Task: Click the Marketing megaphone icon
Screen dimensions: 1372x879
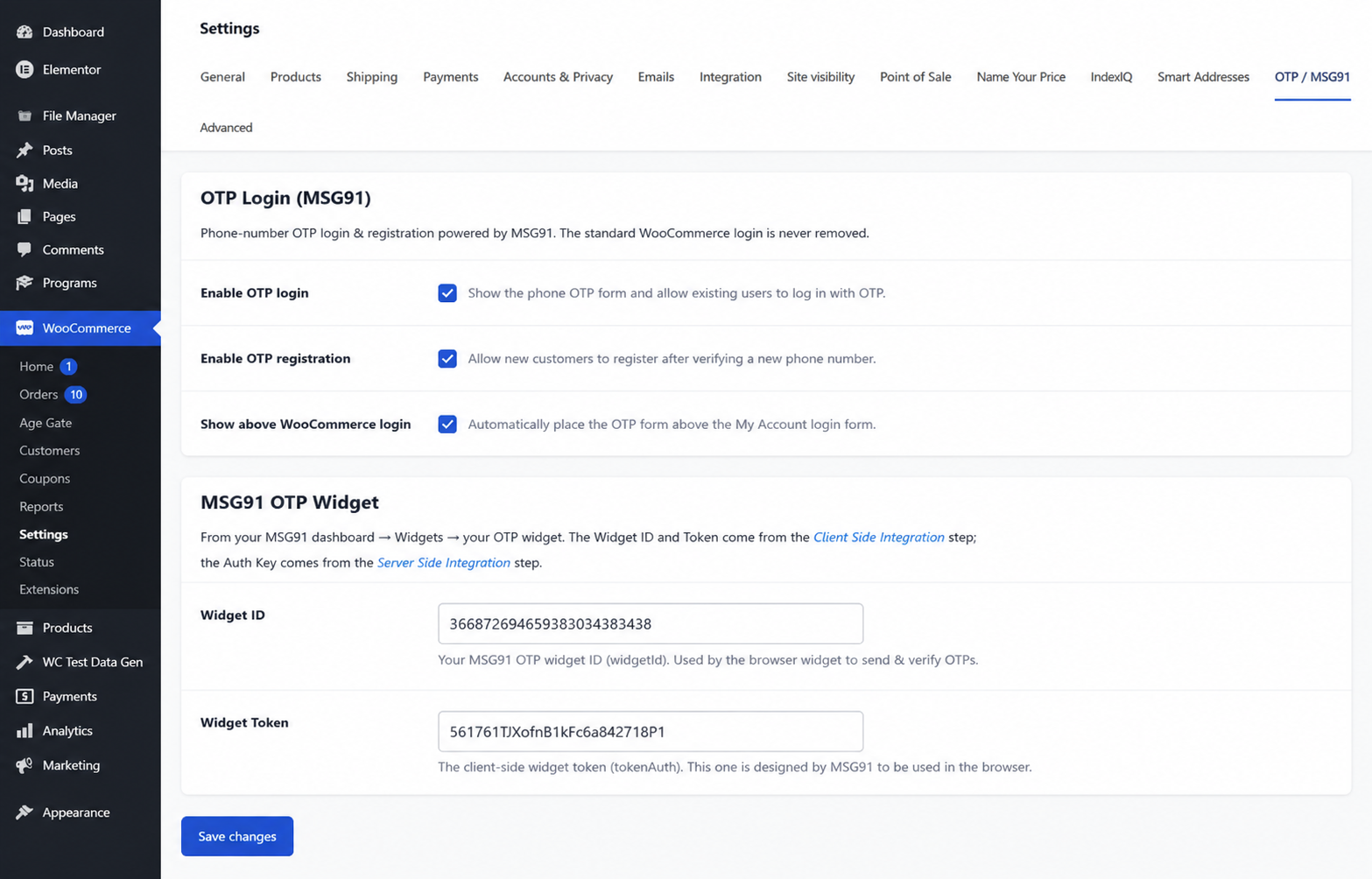Action: click(25, 765)
